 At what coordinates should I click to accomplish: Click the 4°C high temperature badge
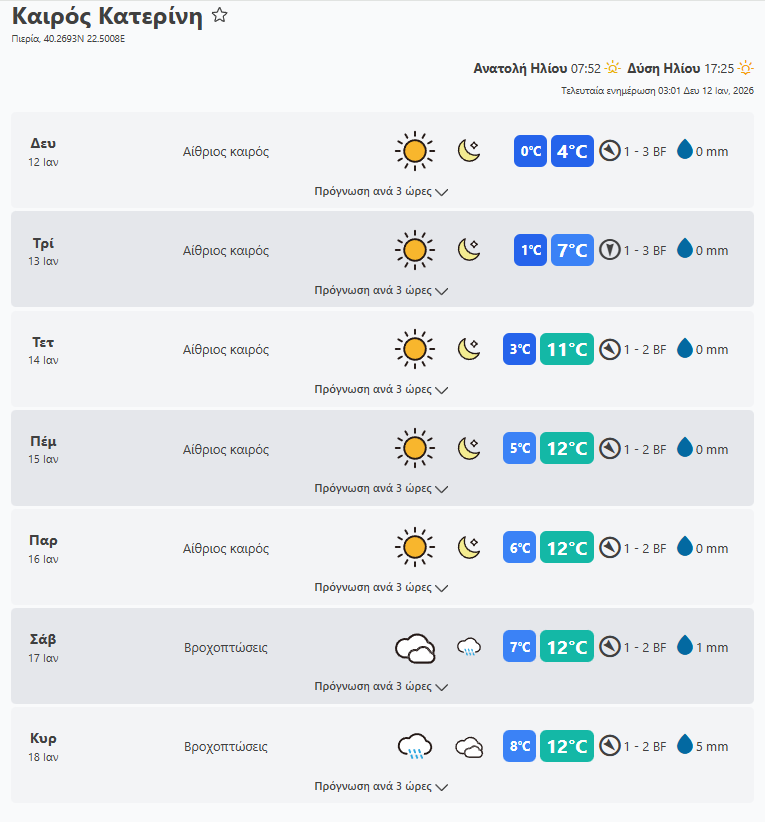[572, 151]
